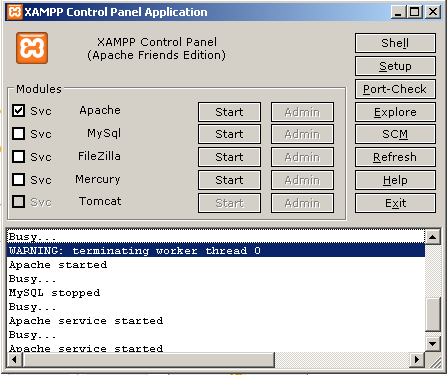This screenshot has width=448, height=375.
Task: Enable the FileZilla Svc checkbox
Action: [x=18, y=156]
